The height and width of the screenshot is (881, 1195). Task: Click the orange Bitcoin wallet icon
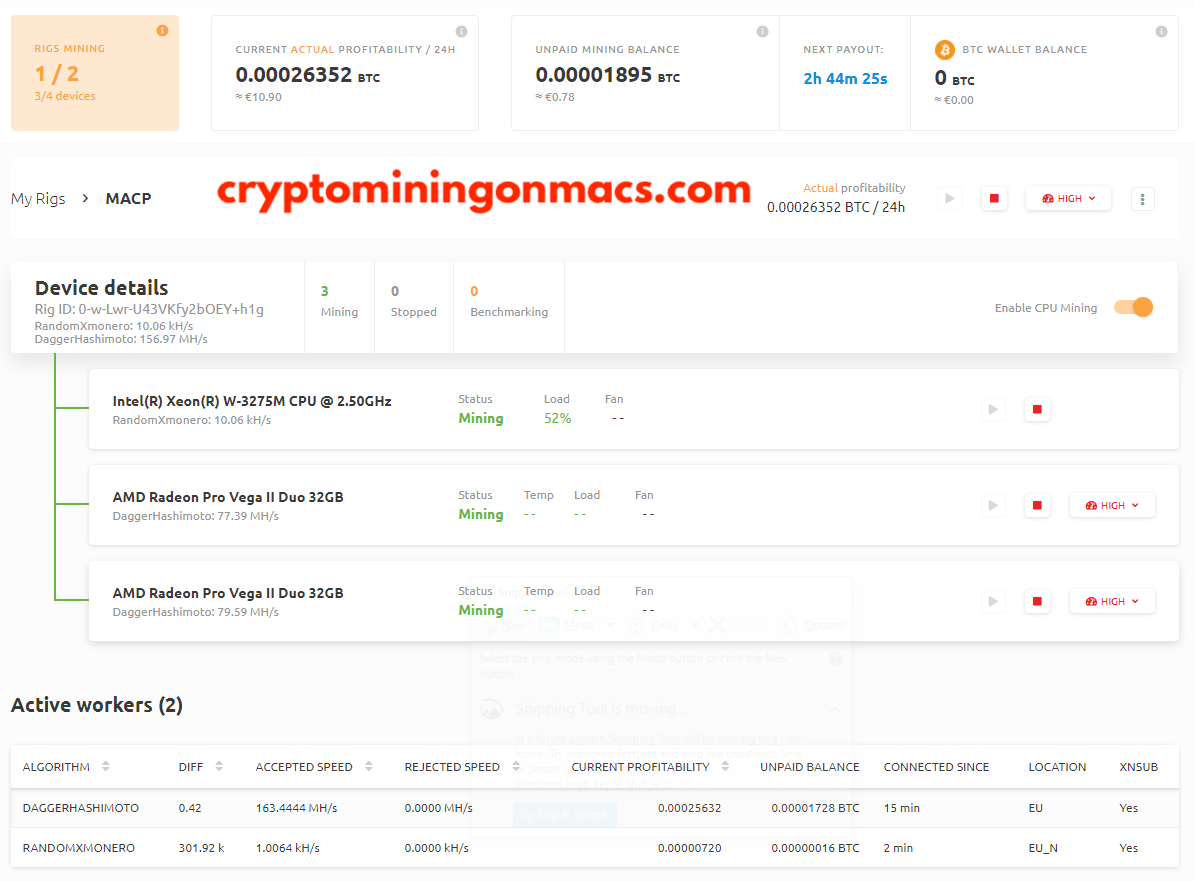pyautogui.click(x=944, y=50)
